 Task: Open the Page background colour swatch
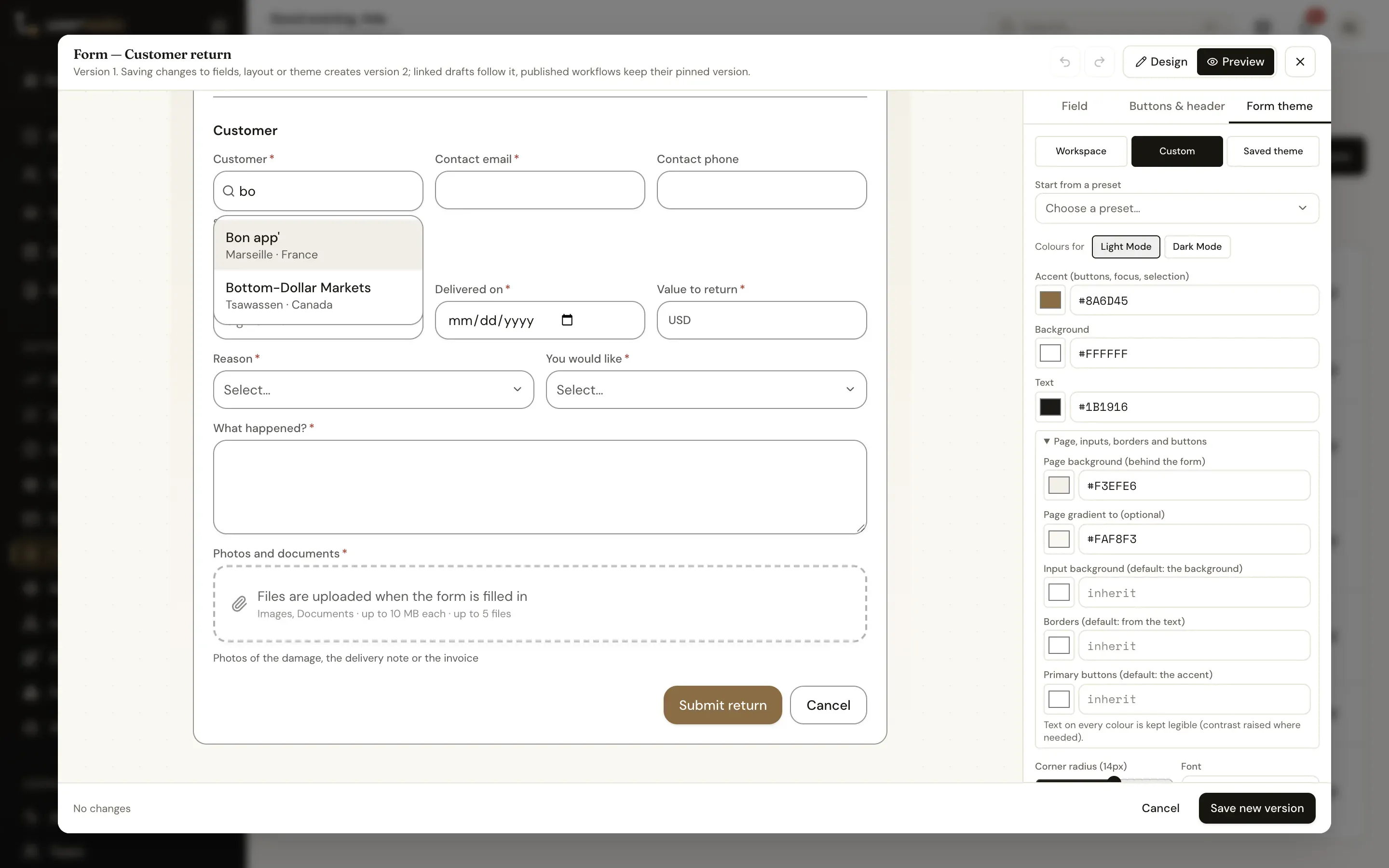click(1059, 485)
